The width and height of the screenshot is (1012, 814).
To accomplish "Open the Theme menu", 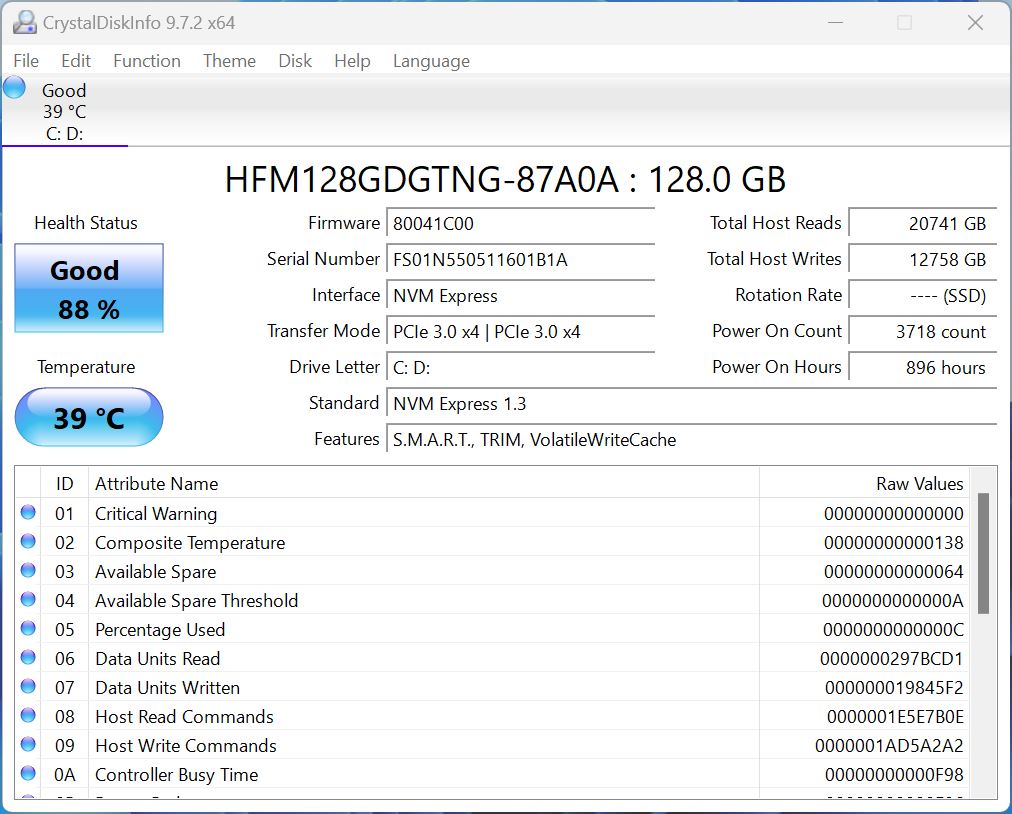I will 229,61.
